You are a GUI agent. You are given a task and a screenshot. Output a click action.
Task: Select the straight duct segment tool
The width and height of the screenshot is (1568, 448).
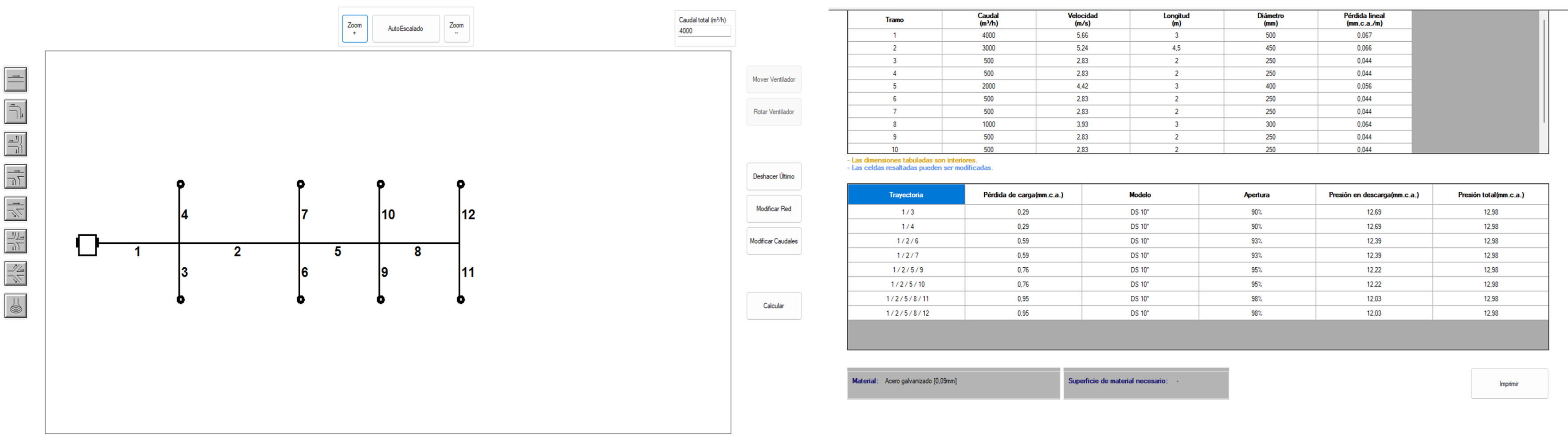pyautogui.click(x=16, y=80)
